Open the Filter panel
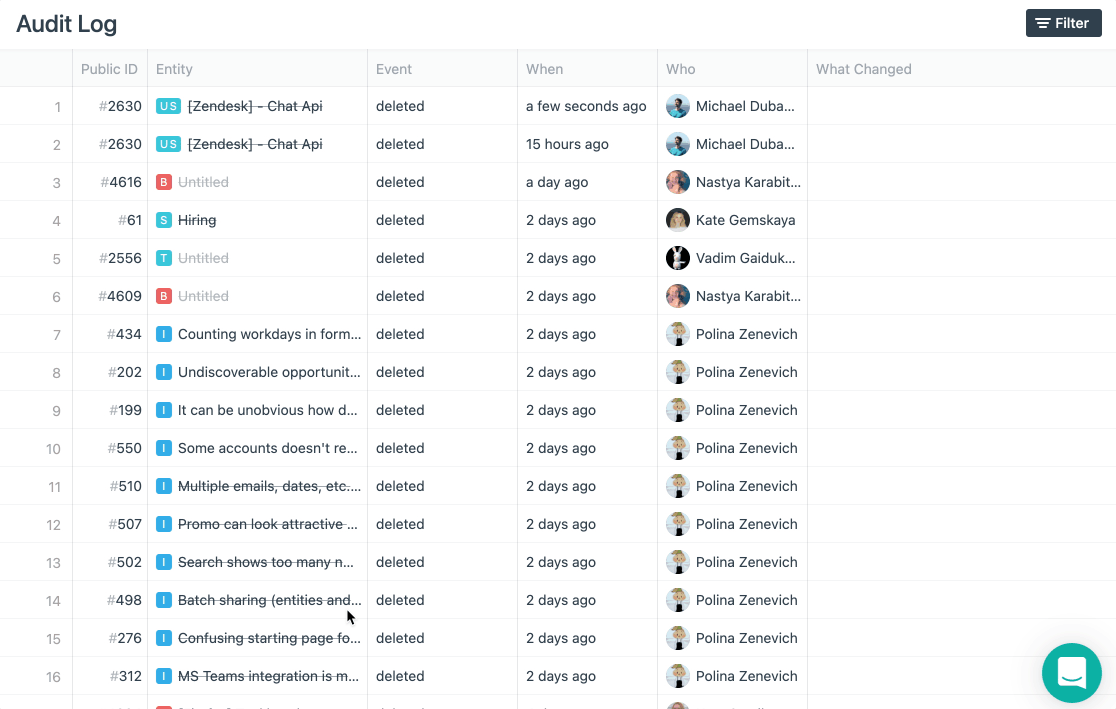Image resolution: width=1116 pixels, height=709 pixels. point(1063,23)
